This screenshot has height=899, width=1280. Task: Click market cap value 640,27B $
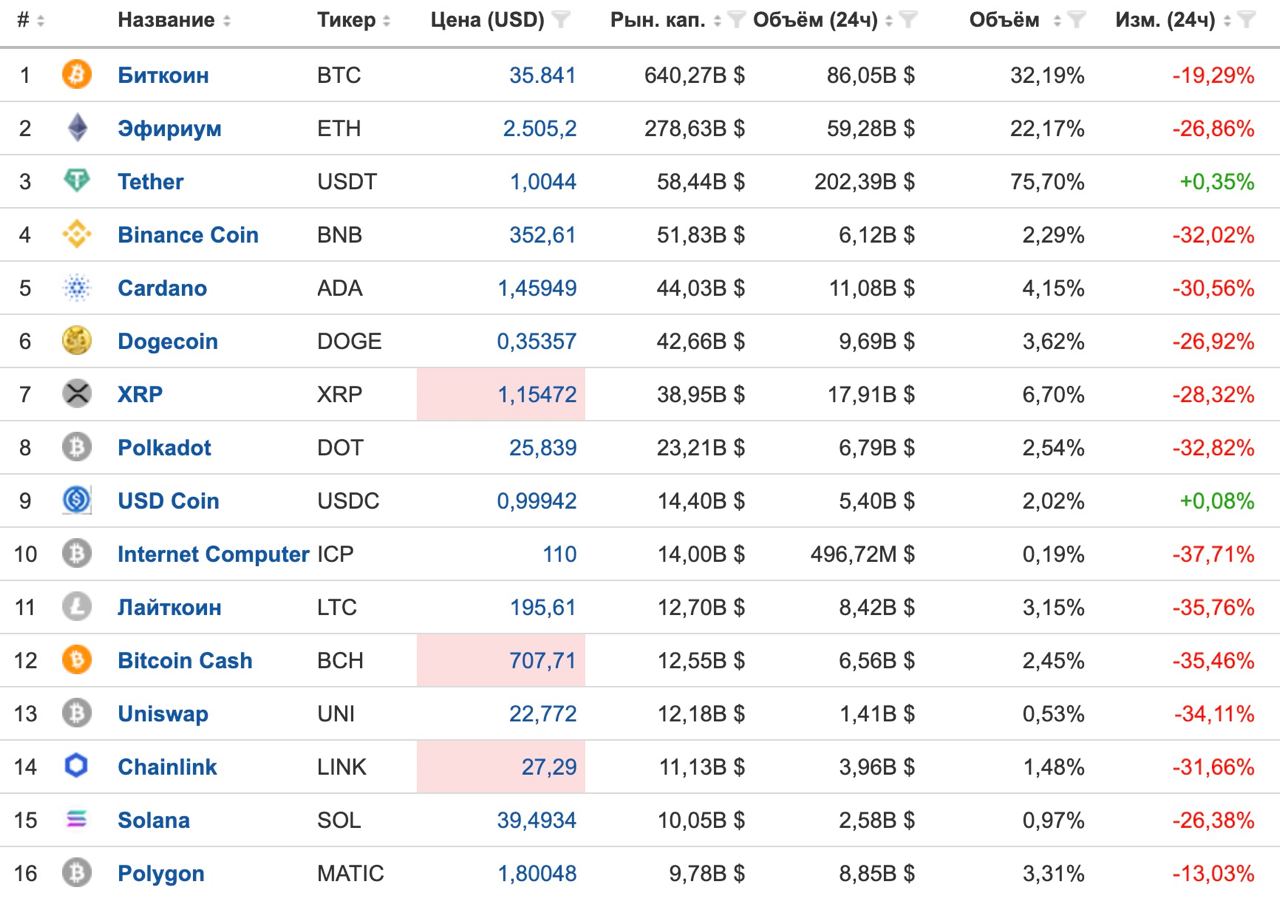(x=694, y=75)
